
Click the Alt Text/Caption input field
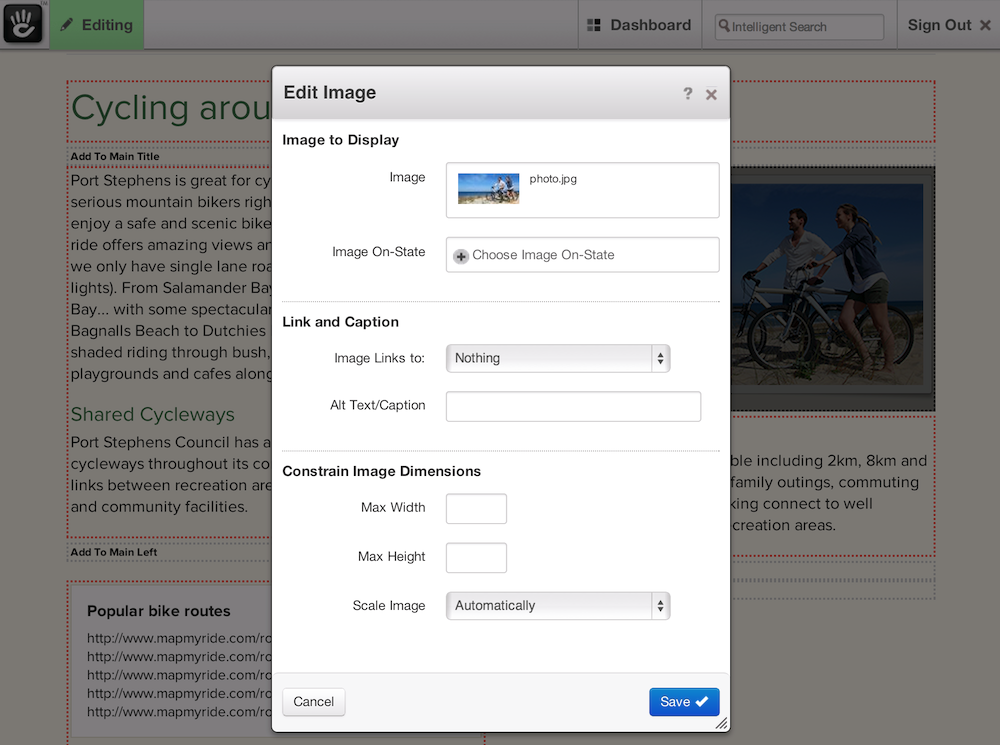click(x=573, y=406)
